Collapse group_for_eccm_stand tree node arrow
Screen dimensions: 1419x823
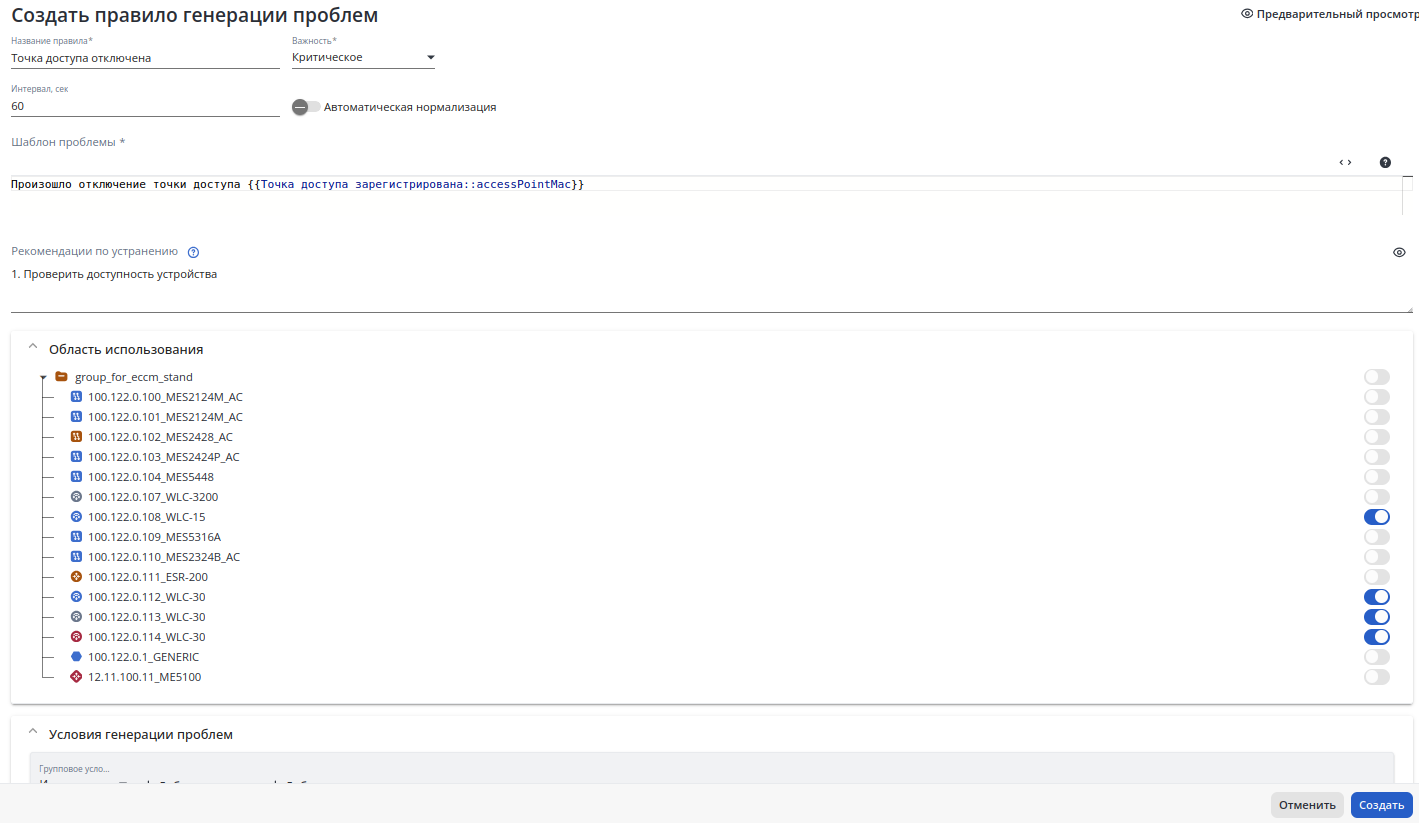pos(43,378)
